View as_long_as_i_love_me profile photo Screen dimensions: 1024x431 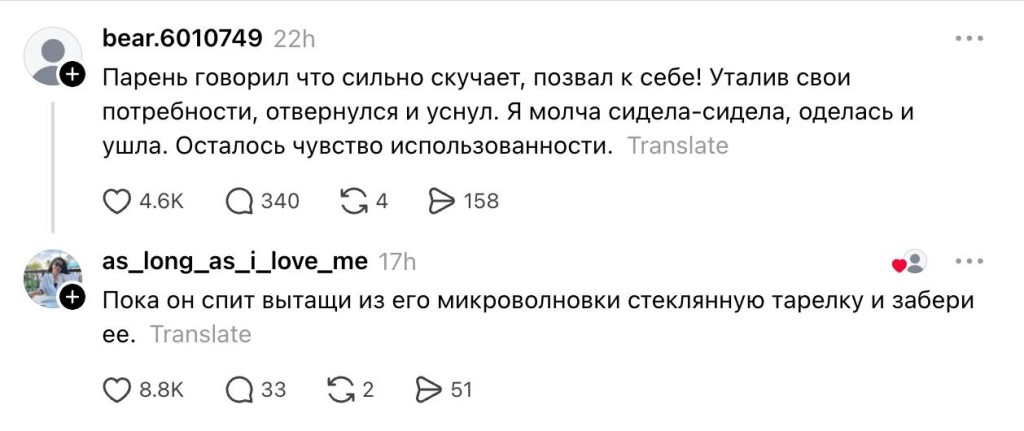pos(50,278)
